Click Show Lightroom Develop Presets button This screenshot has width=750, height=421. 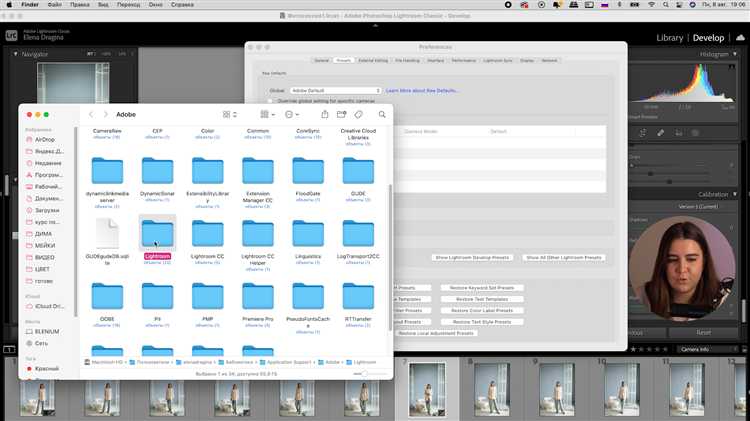(472, 257)
